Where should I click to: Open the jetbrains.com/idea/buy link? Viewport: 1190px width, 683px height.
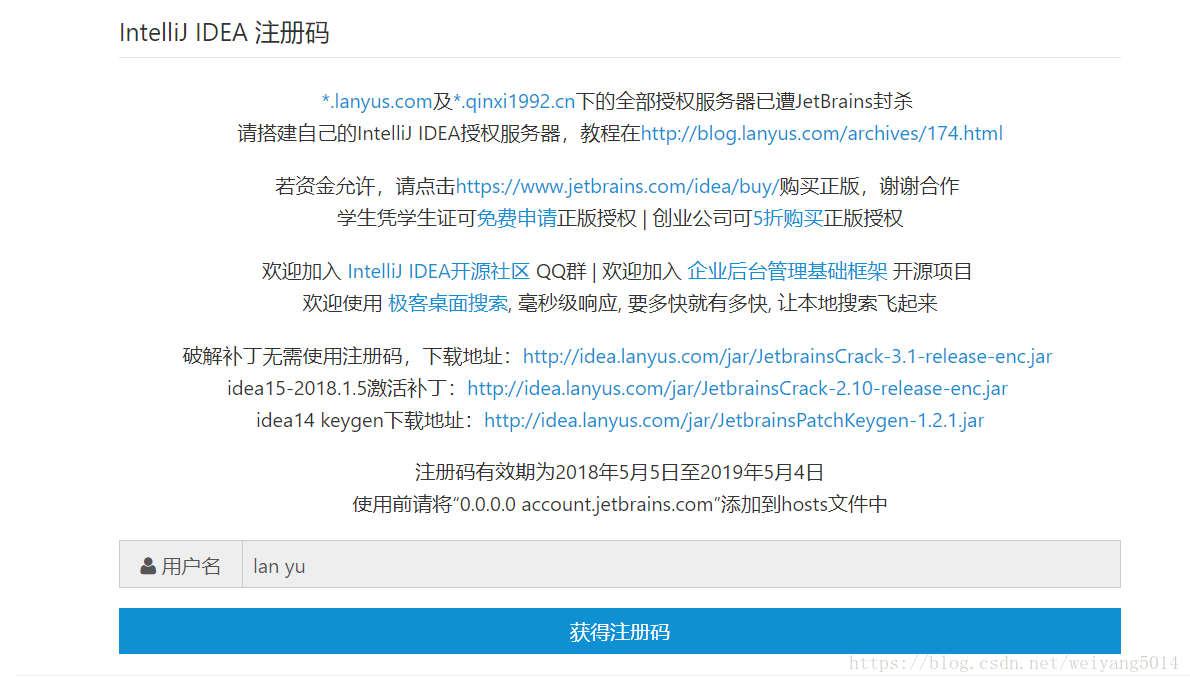click(617, 187)
